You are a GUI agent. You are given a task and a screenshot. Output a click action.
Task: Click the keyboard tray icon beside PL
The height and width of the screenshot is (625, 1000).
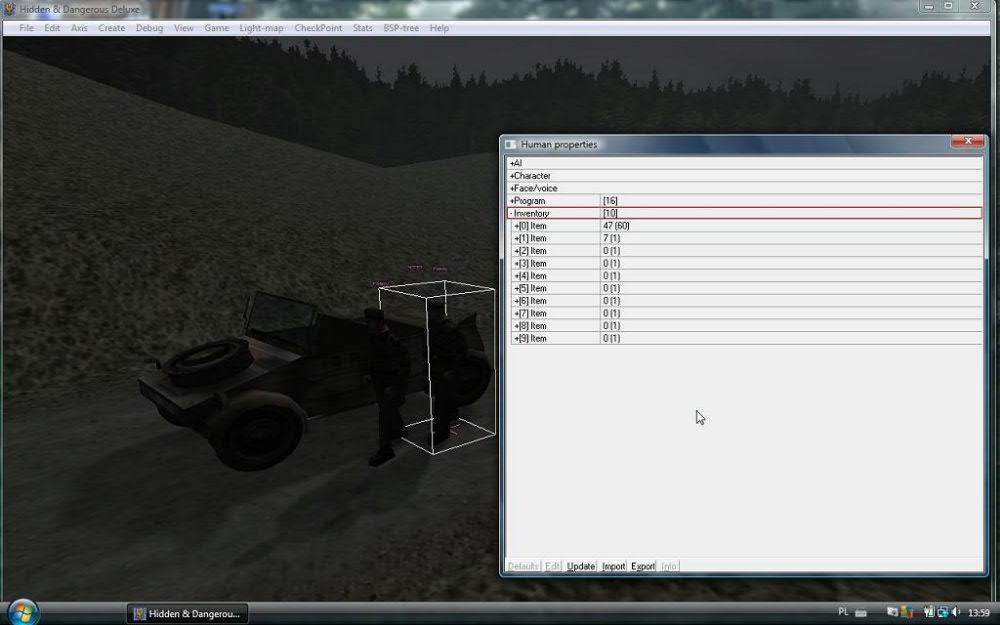click(x=861, y=613)
